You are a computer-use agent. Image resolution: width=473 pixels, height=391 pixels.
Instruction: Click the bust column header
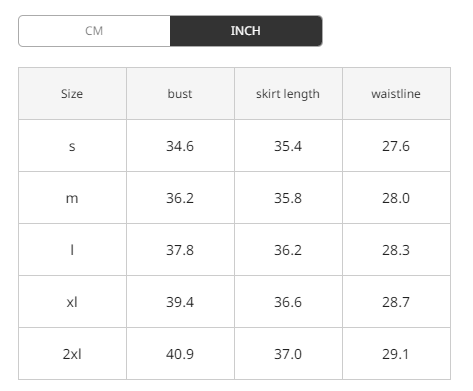(180, 94)
